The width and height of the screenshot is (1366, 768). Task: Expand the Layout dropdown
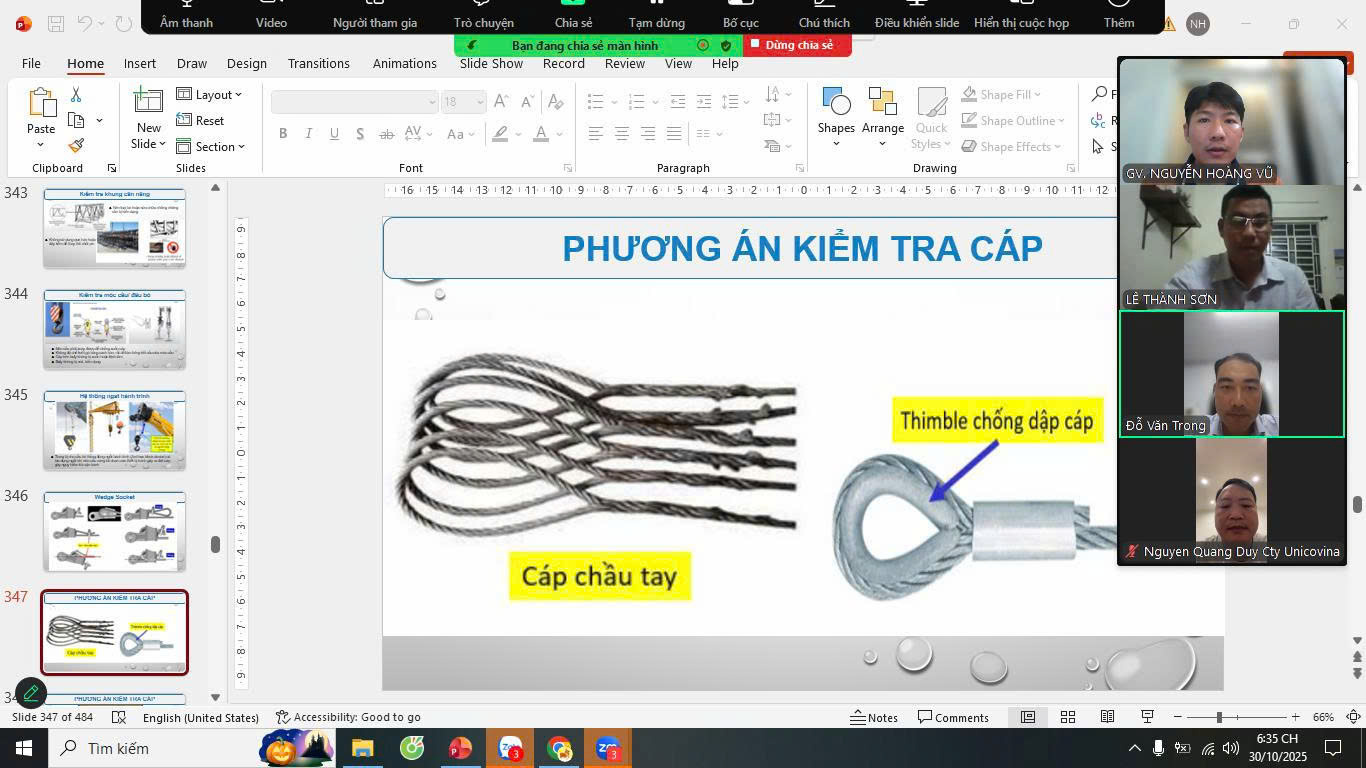pos(210,94)
